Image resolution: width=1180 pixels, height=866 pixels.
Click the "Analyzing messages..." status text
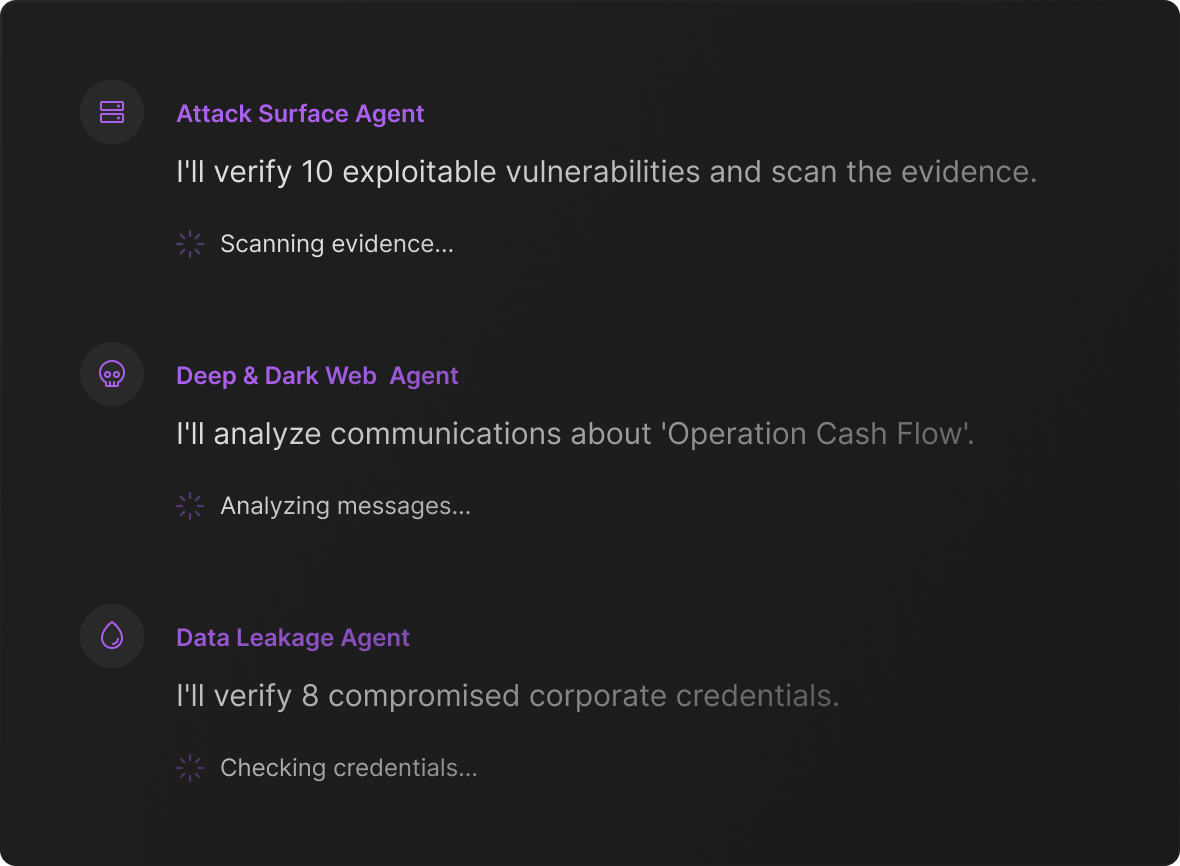[345, 506]
